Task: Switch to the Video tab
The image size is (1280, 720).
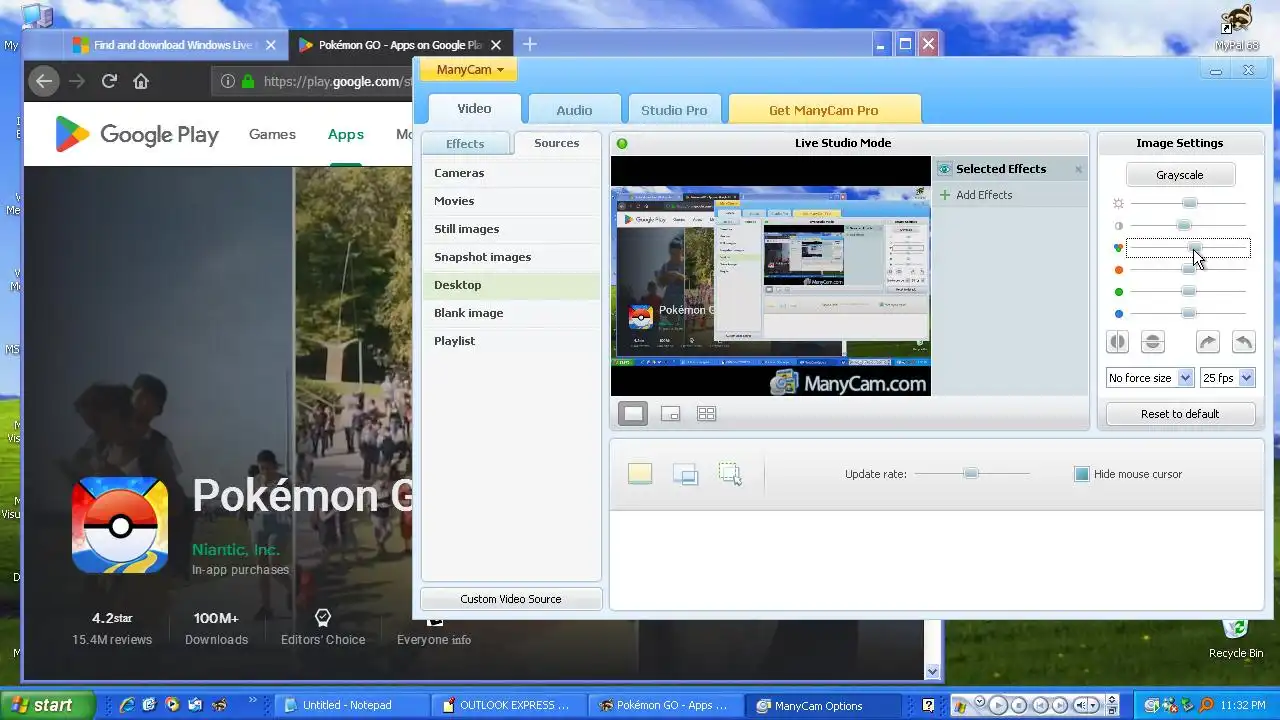Action: (474, 109)
